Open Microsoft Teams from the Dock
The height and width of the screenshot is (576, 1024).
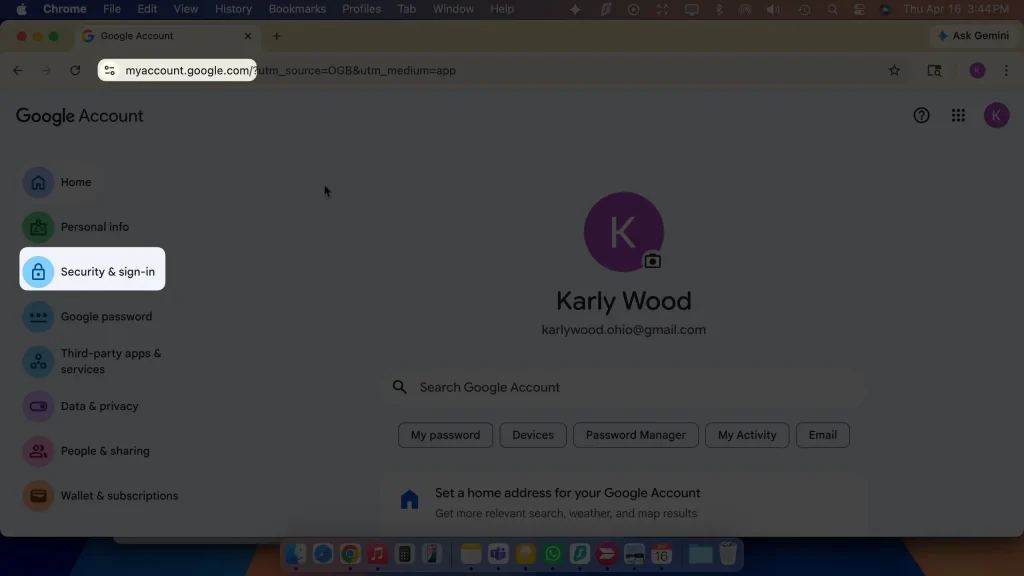coord(498,554)
